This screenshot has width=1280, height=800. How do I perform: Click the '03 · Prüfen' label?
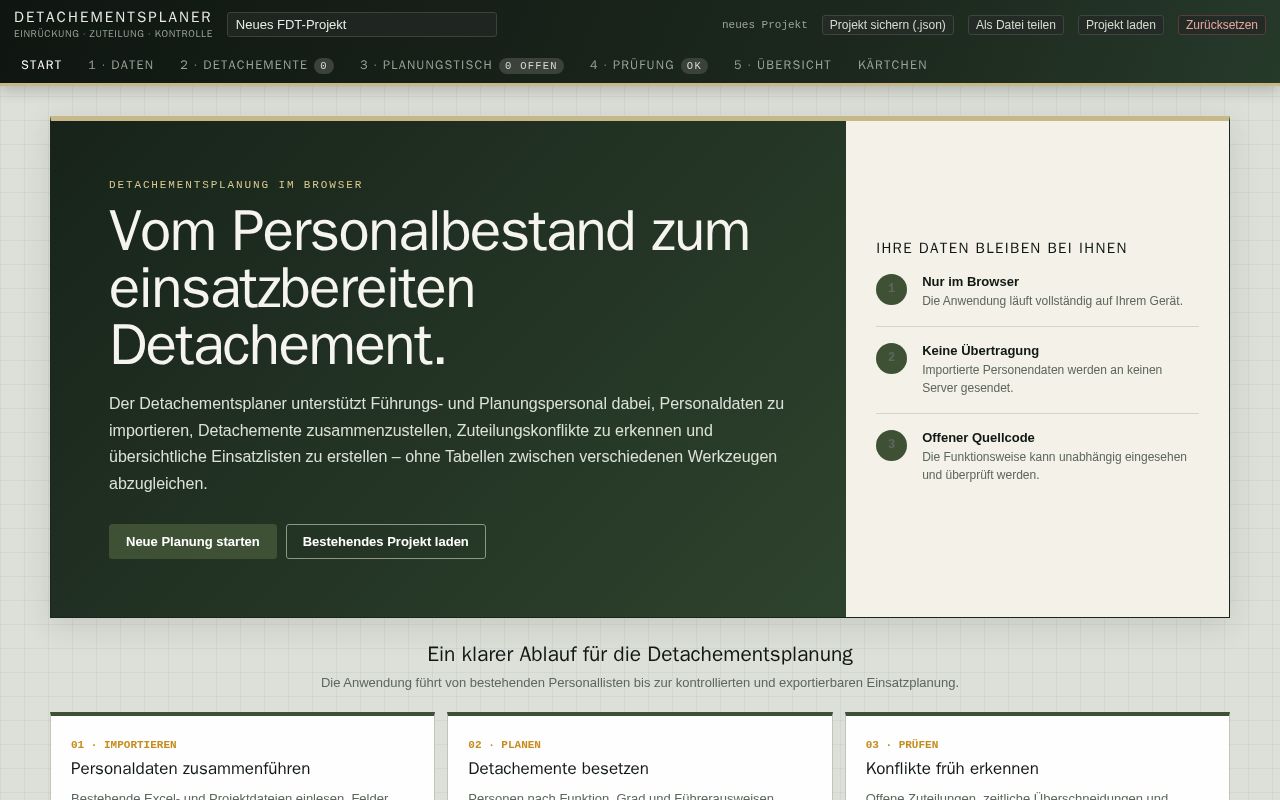902,745
